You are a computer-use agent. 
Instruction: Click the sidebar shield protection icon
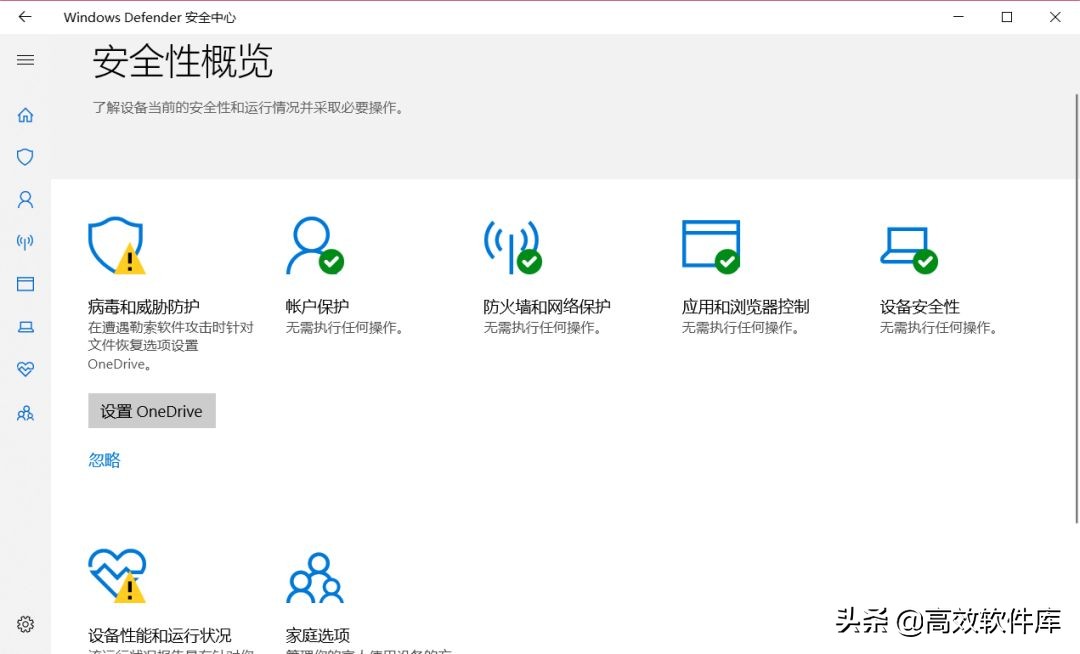pyautogui.click(x=26, y=157)
